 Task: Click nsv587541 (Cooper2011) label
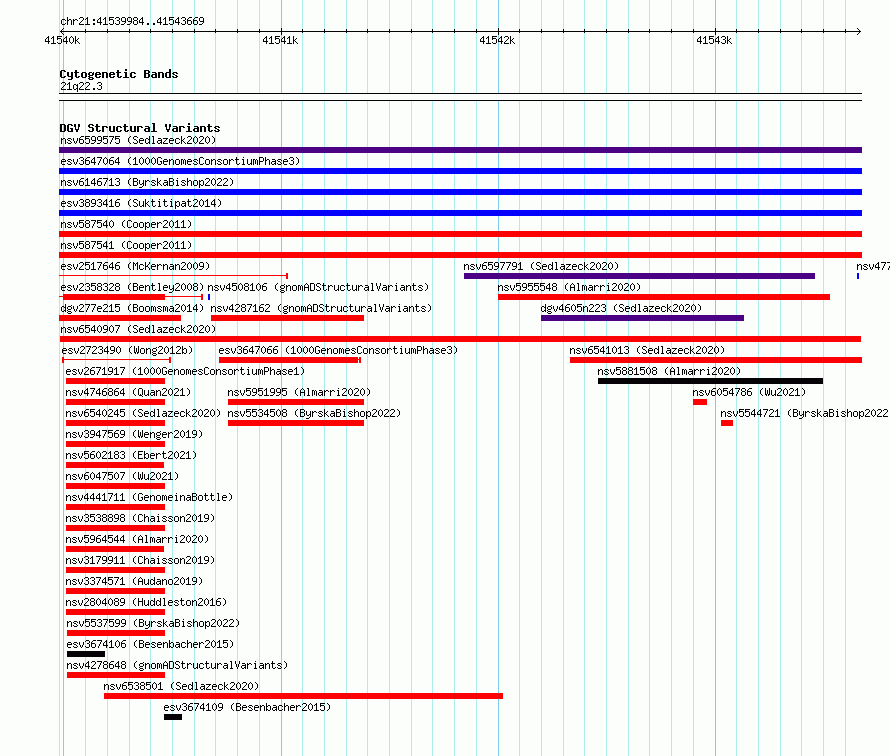point(126,245)
